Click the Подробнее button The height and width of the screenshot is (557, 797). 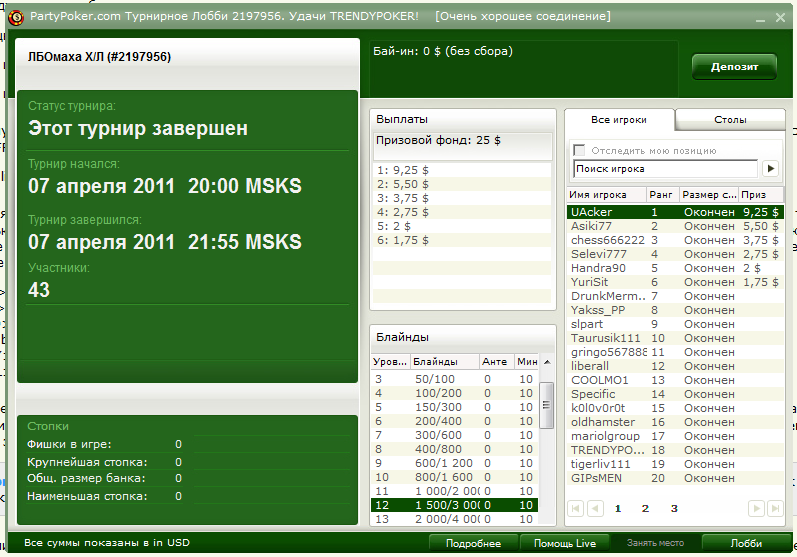tap(473, 543)
